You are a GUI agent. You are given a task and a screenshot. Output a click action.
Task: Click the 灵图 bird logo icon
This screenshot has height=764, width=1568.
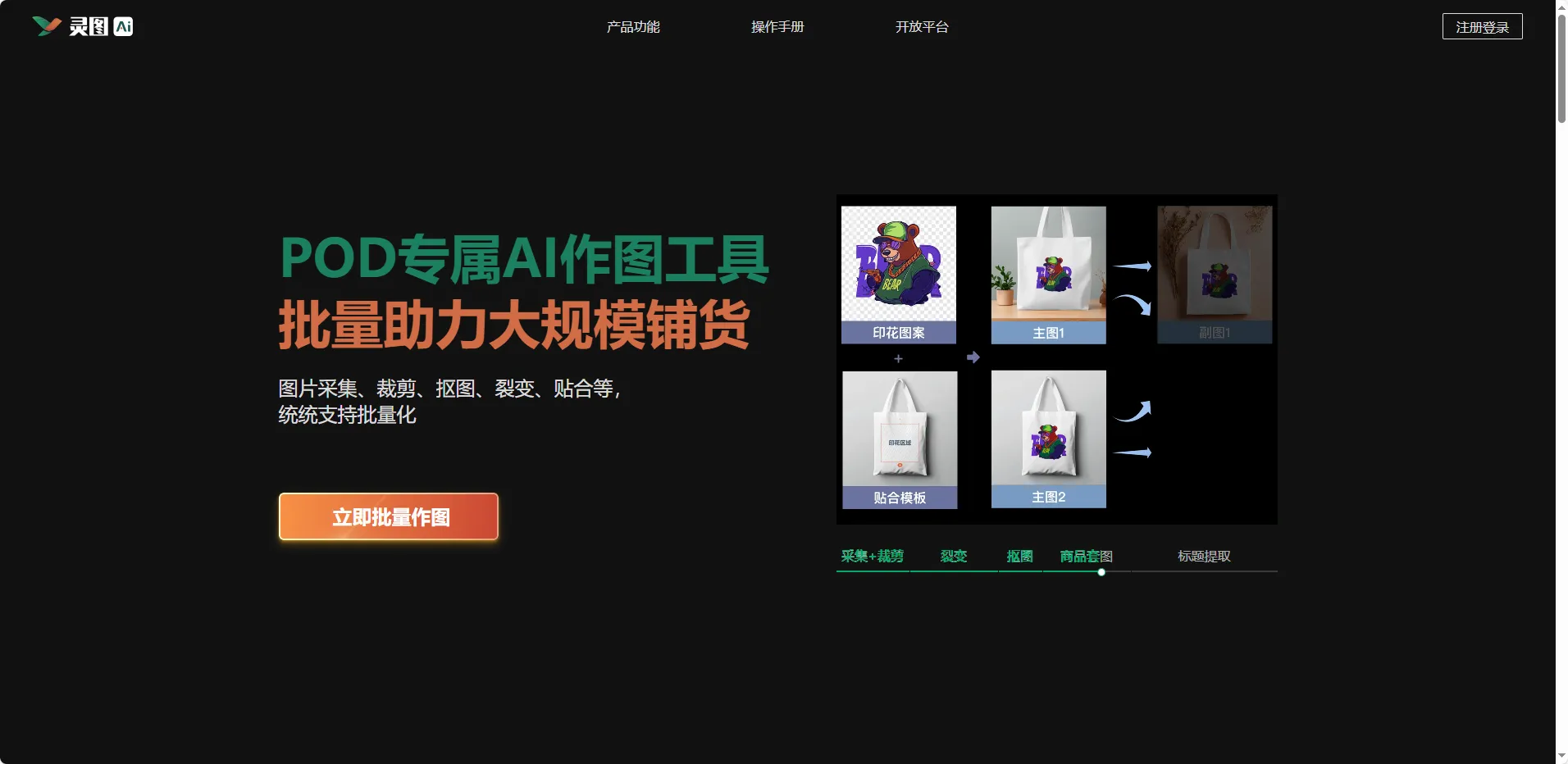coord(46,25)
